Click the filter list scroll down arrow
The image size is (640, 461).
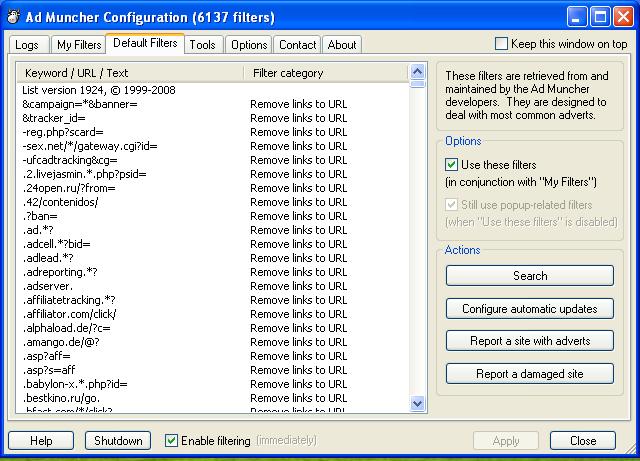[x=417, y=403]
